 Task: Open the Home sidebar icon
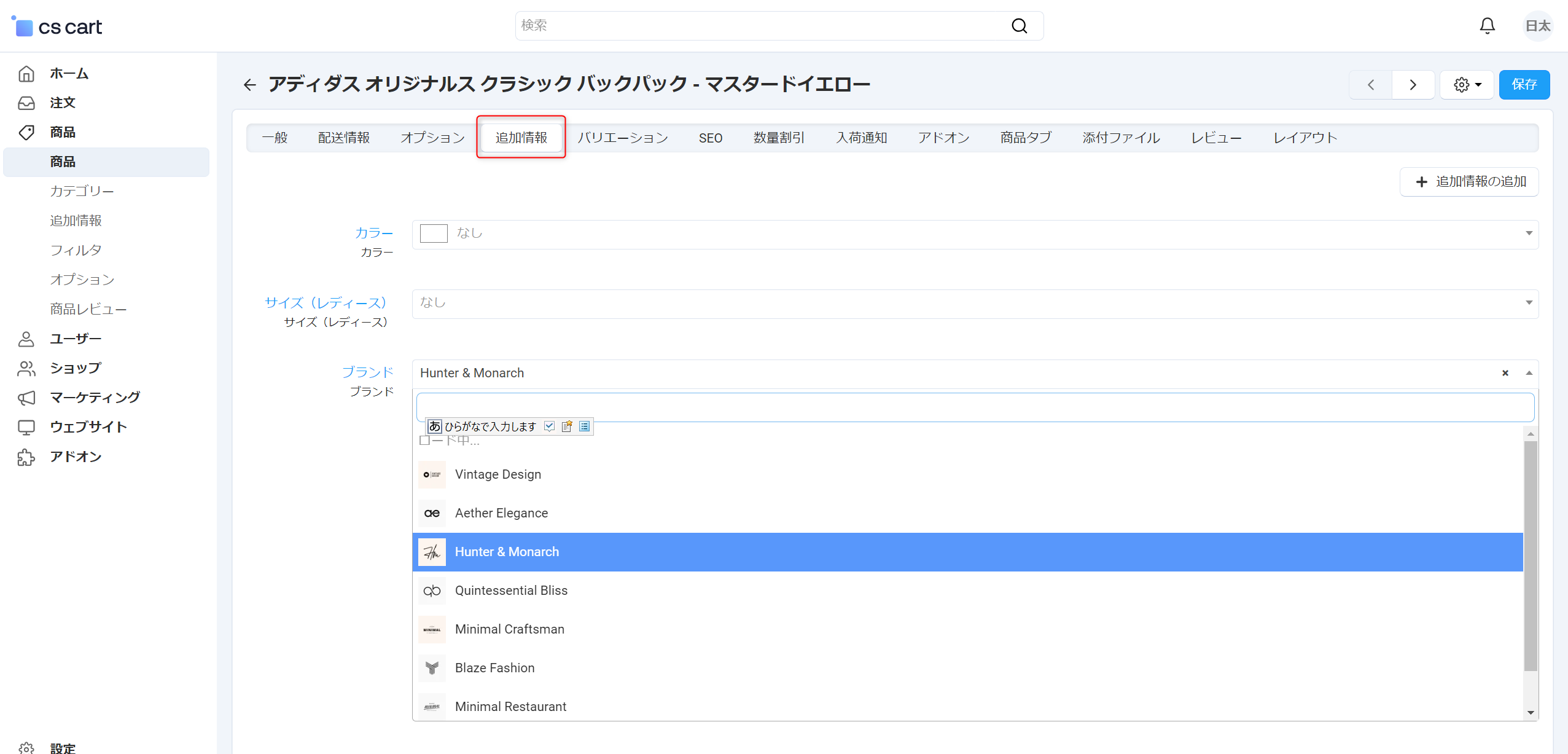pyautogui.click(x=26, y=74)
